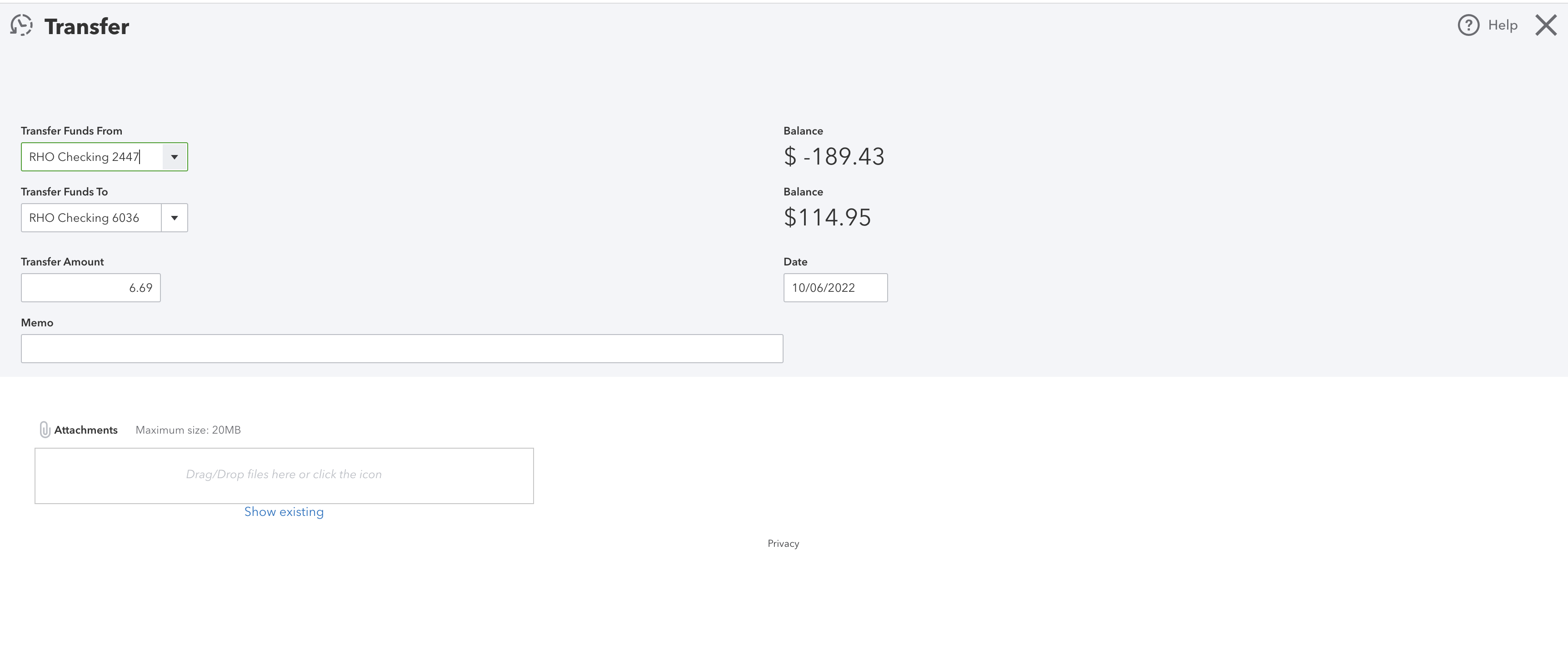Click the Attachments label text
1568x650 pixels.
[x=86, y=430]
